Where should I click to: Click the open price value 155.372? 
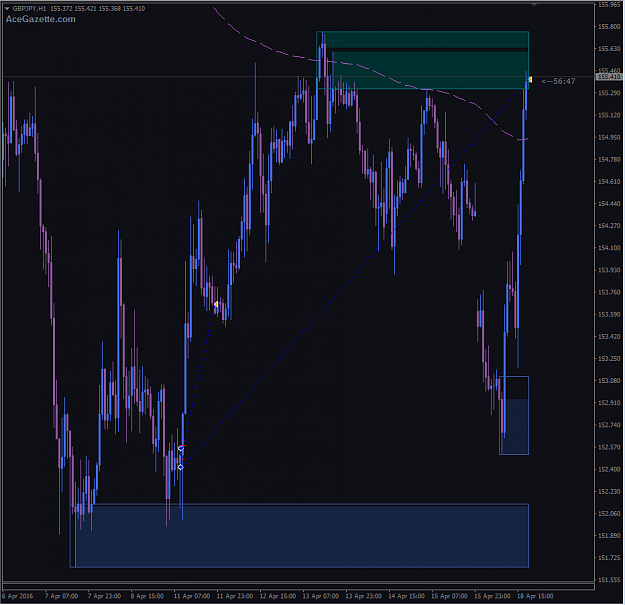coord(61,8)
